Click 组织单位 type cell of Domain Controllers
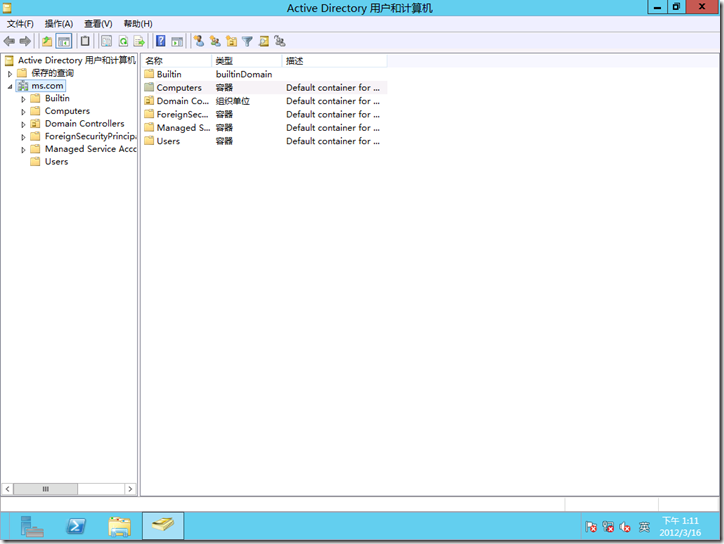724x544 pixels. pos(233,101)
